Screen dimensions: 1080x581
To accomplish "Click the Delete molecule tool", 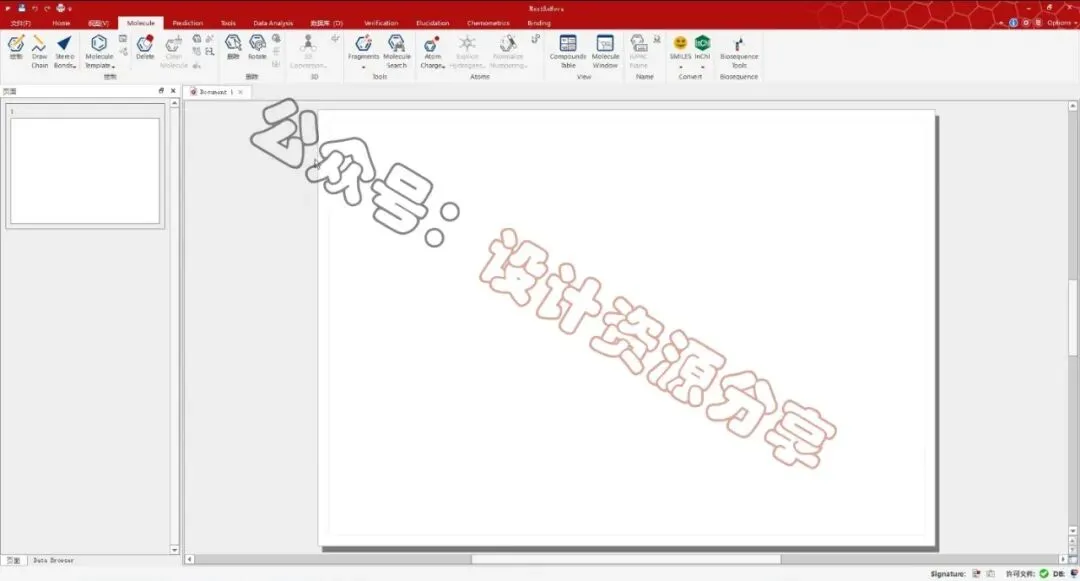I will coord(145,47).
